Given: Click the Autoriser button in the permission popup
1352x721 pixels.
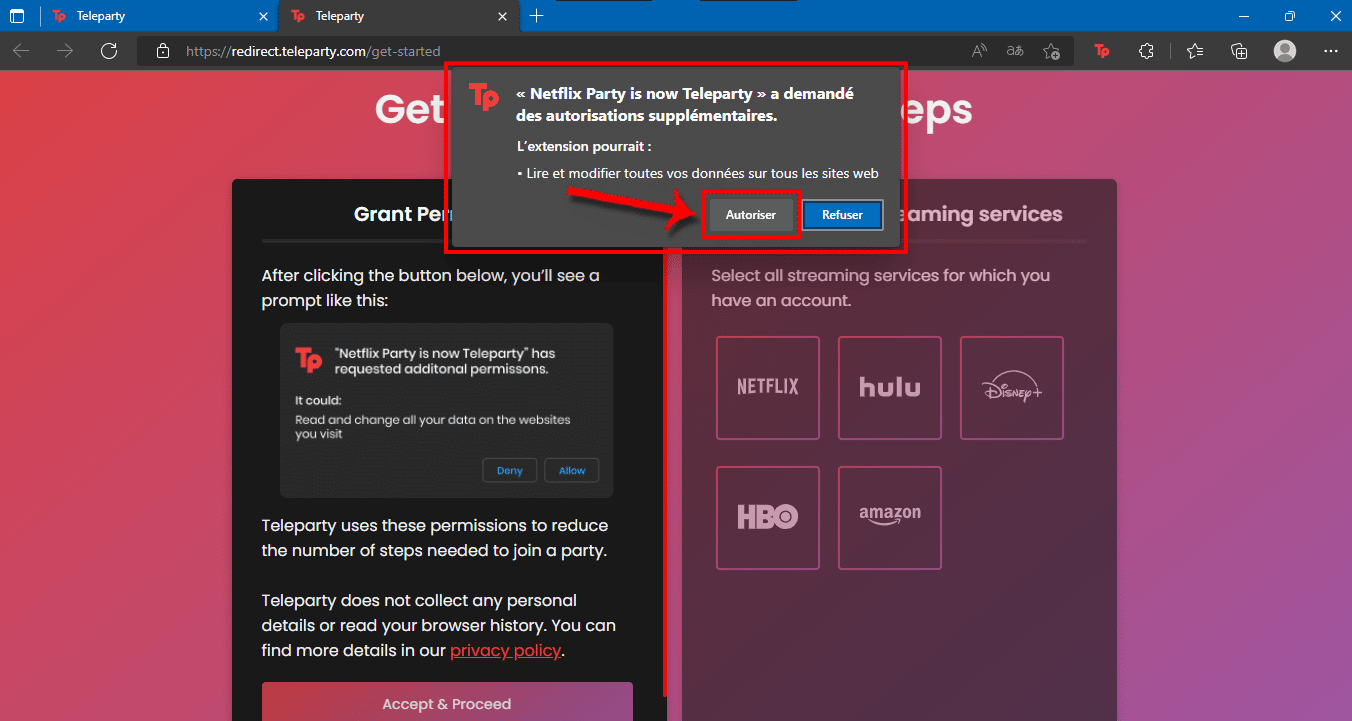Looking at the screenshot, I should point(751,215).
